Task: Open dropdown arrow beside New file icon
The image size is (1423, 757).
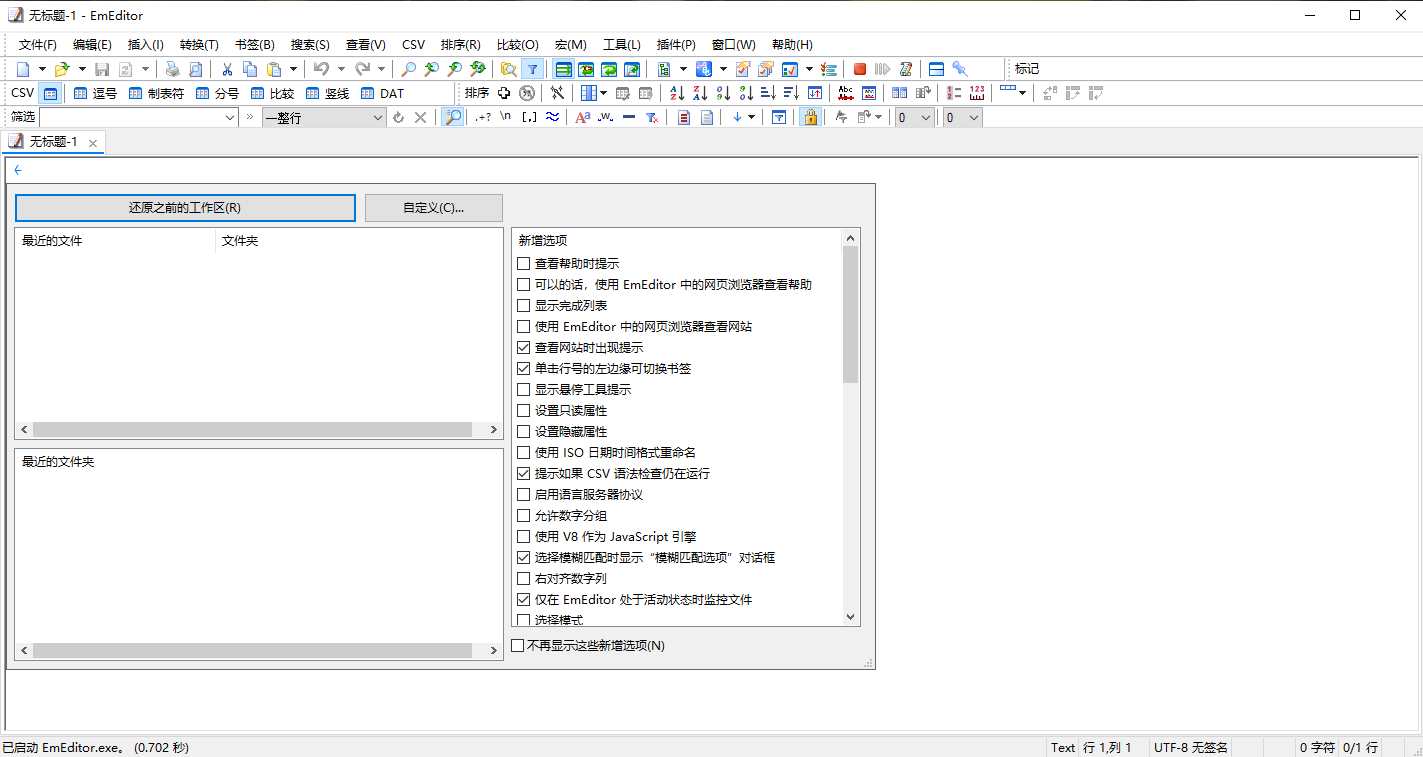Action: 42,69
